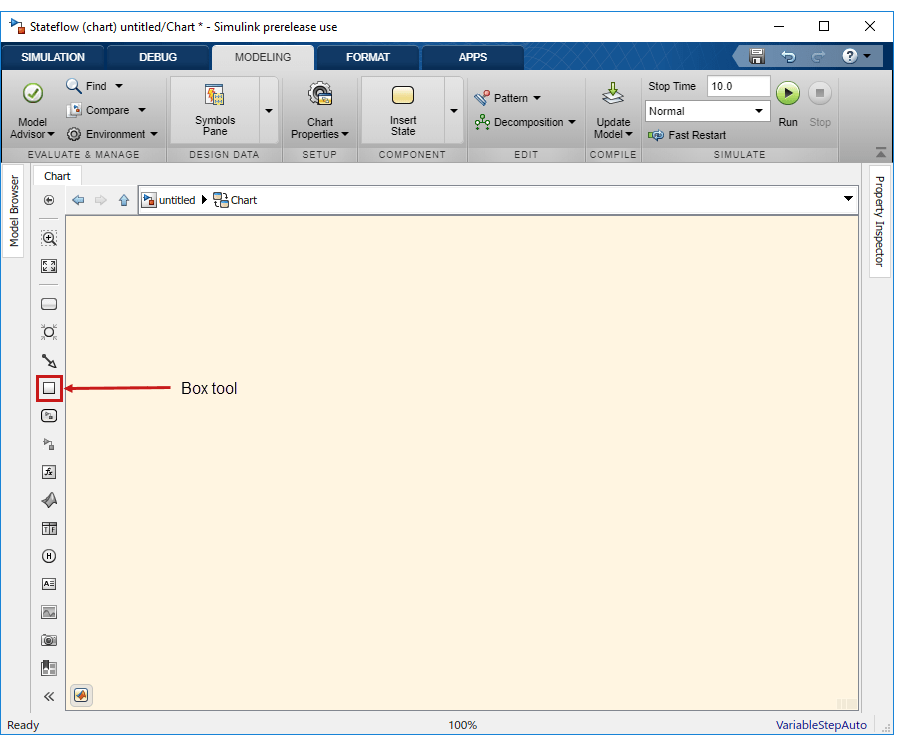Select the Junction tool in palette

point(49,332)
